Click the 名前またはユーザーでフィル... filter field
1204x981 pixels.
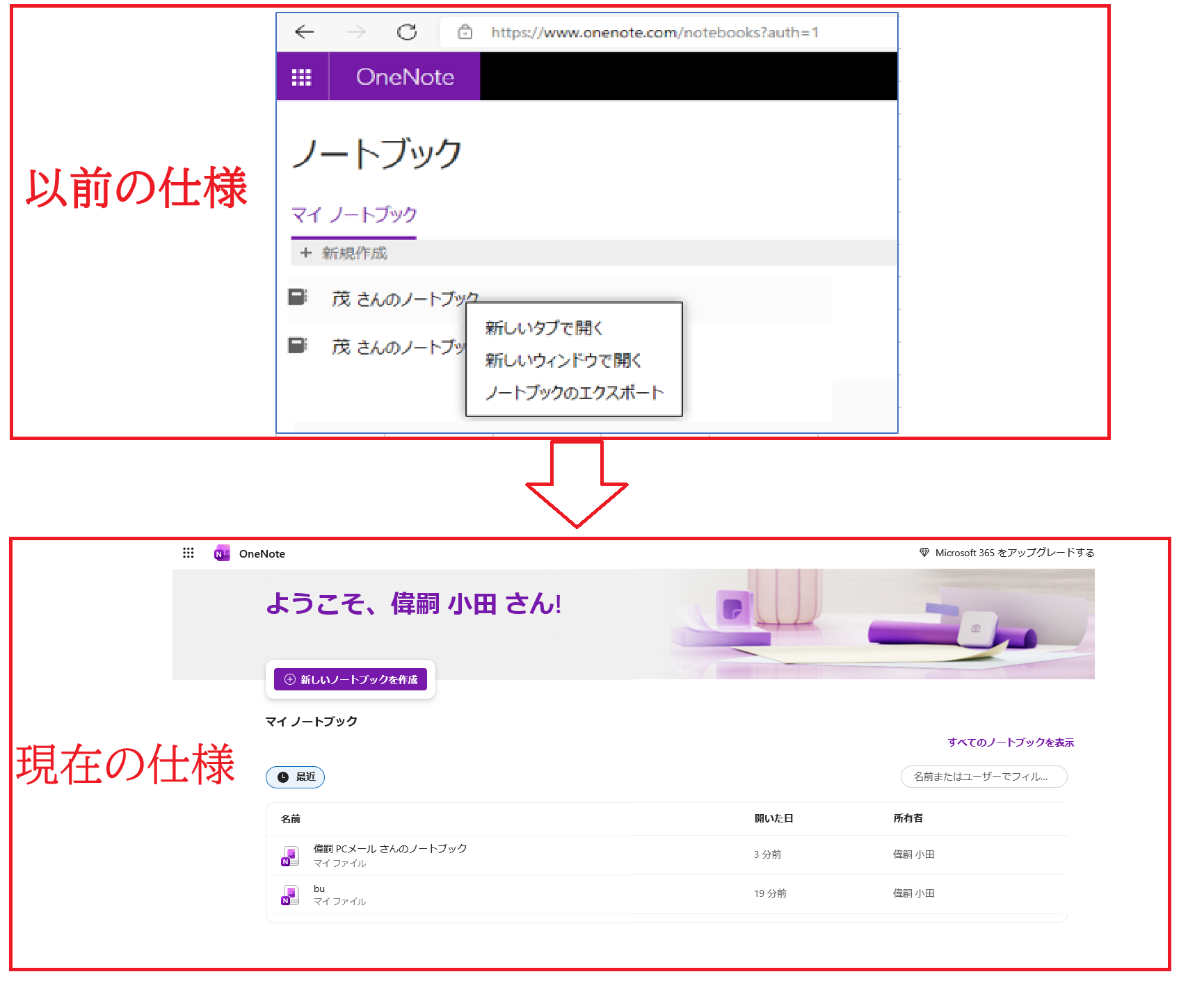(984, 777)
